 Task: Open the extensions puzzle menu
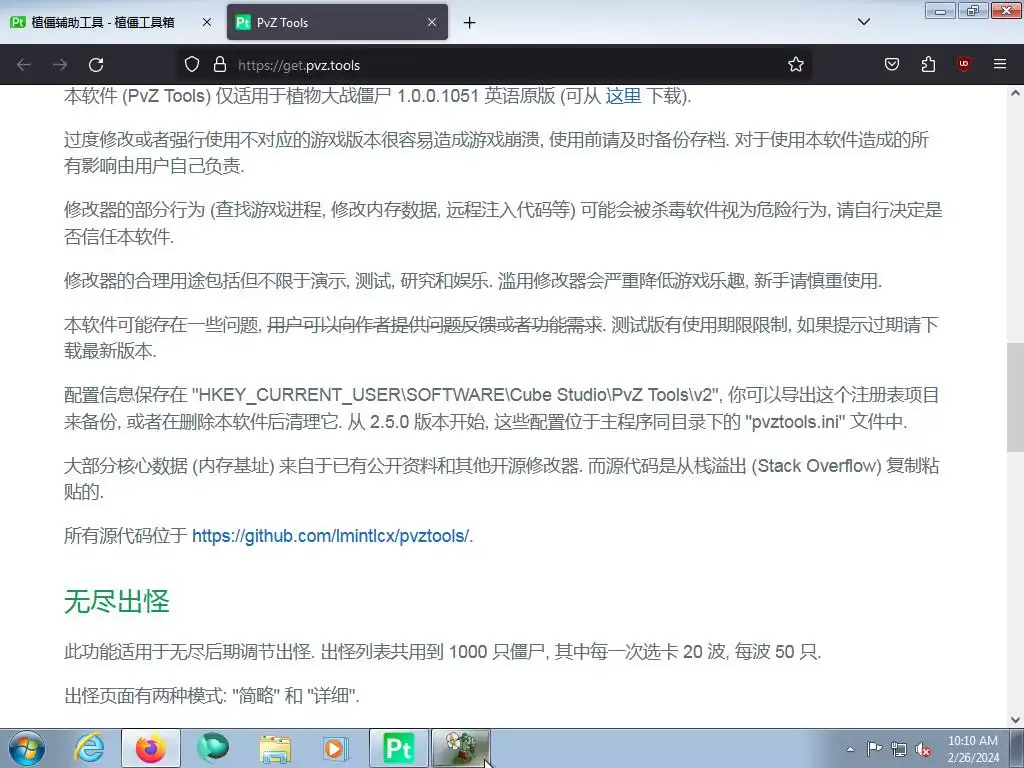(x=928, y=65)
